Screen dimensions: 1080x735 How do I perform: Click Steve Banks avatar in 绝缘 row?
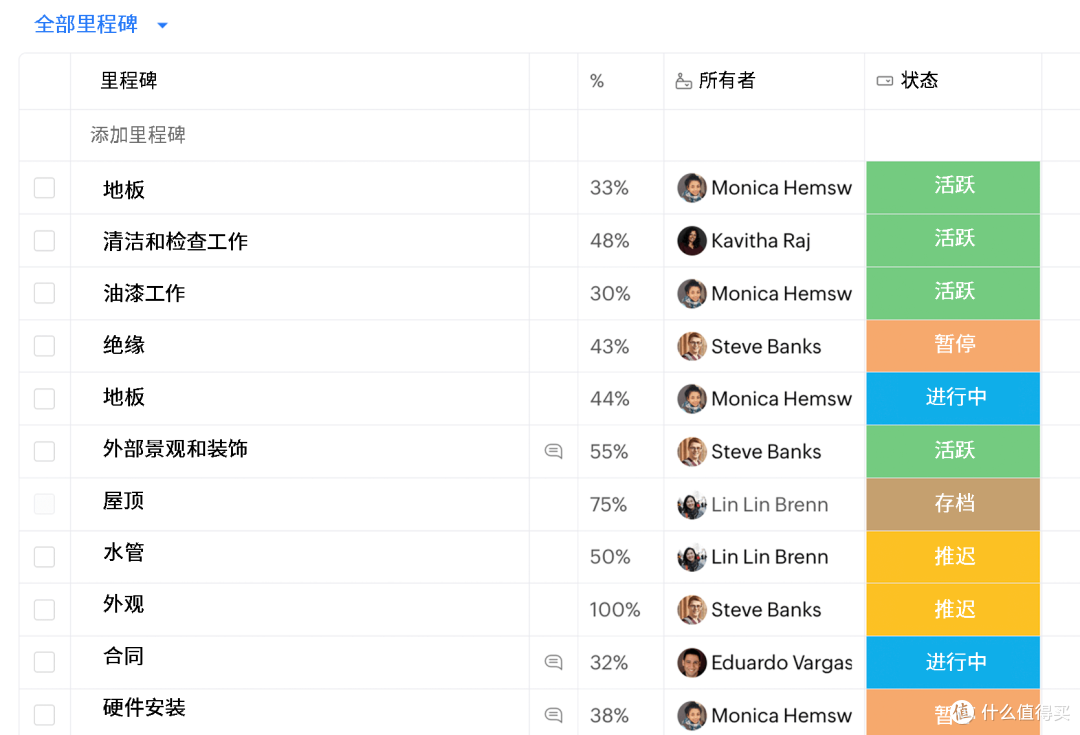[692, 346]
